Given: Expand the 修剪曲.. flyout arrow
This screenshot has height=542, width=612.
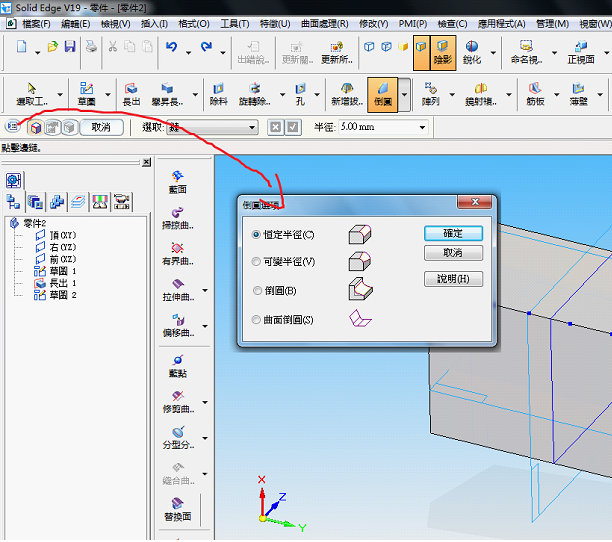Looking at the screenshot, I should (205, 403).
